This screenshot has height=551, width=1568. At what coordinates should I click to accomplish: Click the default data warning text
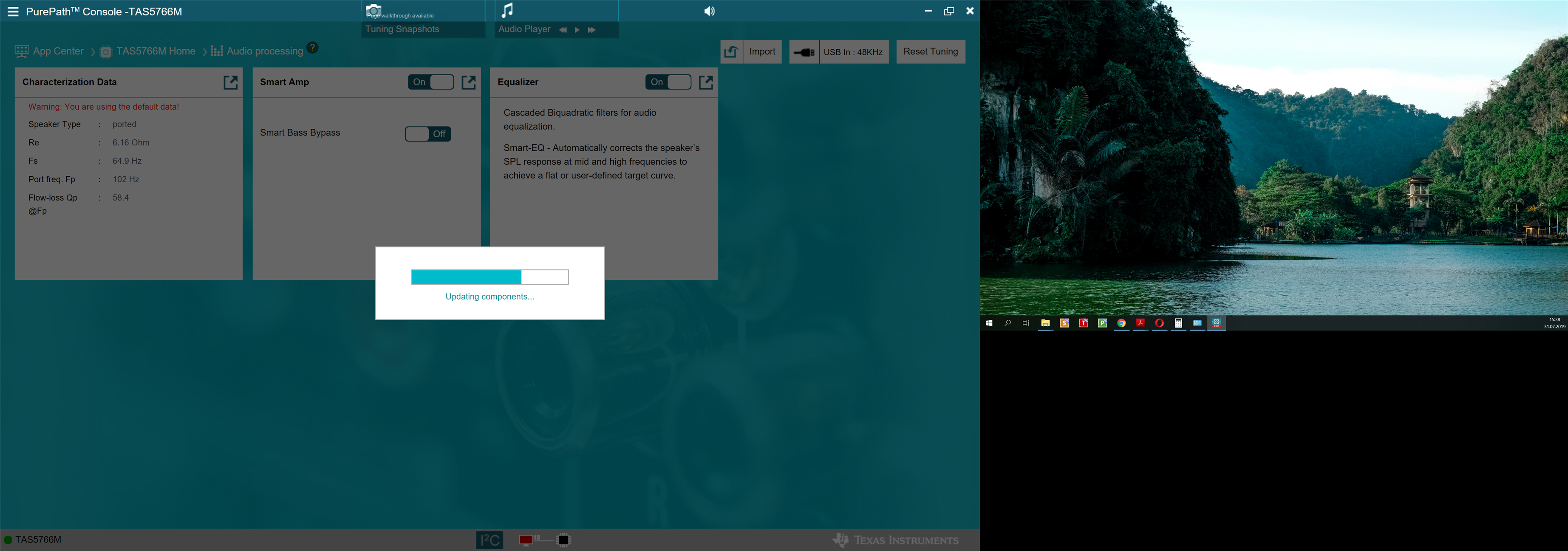(104, 107)
